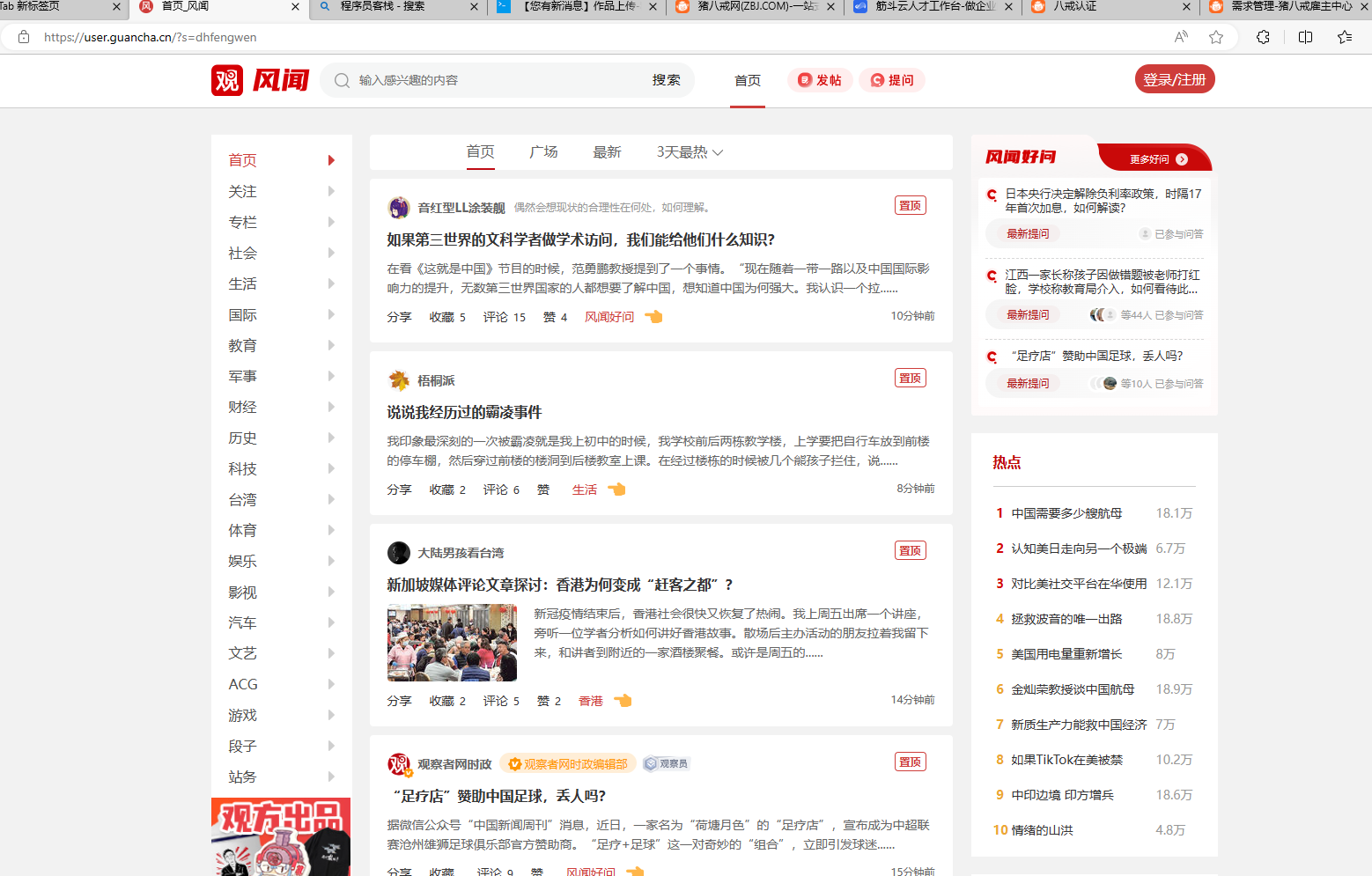Expand the 娱乐 sidebar category arrow
Viewport: 1372px width, 876px height.
point(331,561)
